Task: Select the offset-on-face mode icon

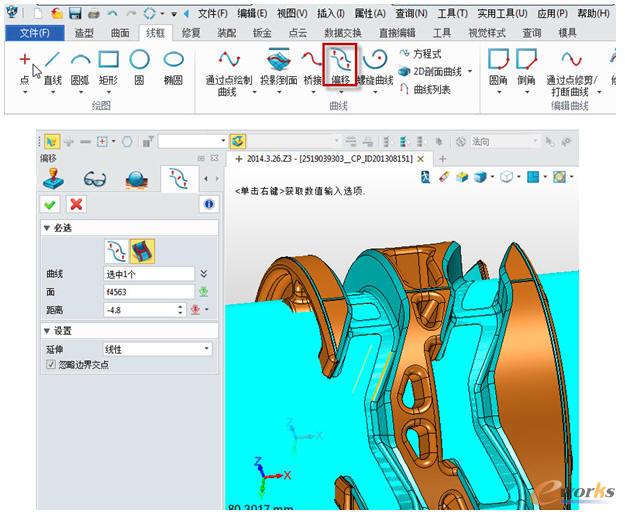Action: pos(143,250)
